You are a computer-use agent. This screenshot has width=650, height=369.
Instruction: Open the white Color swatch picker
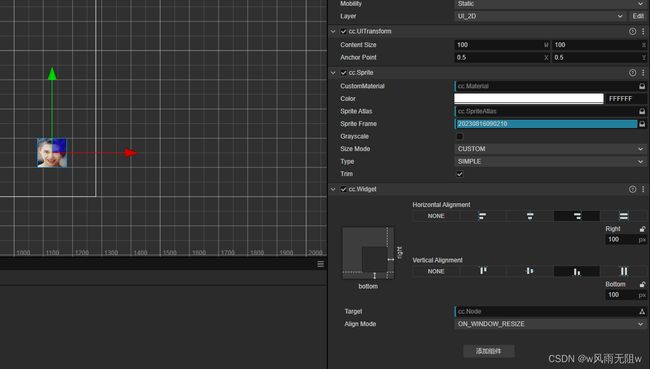(529, 99)
